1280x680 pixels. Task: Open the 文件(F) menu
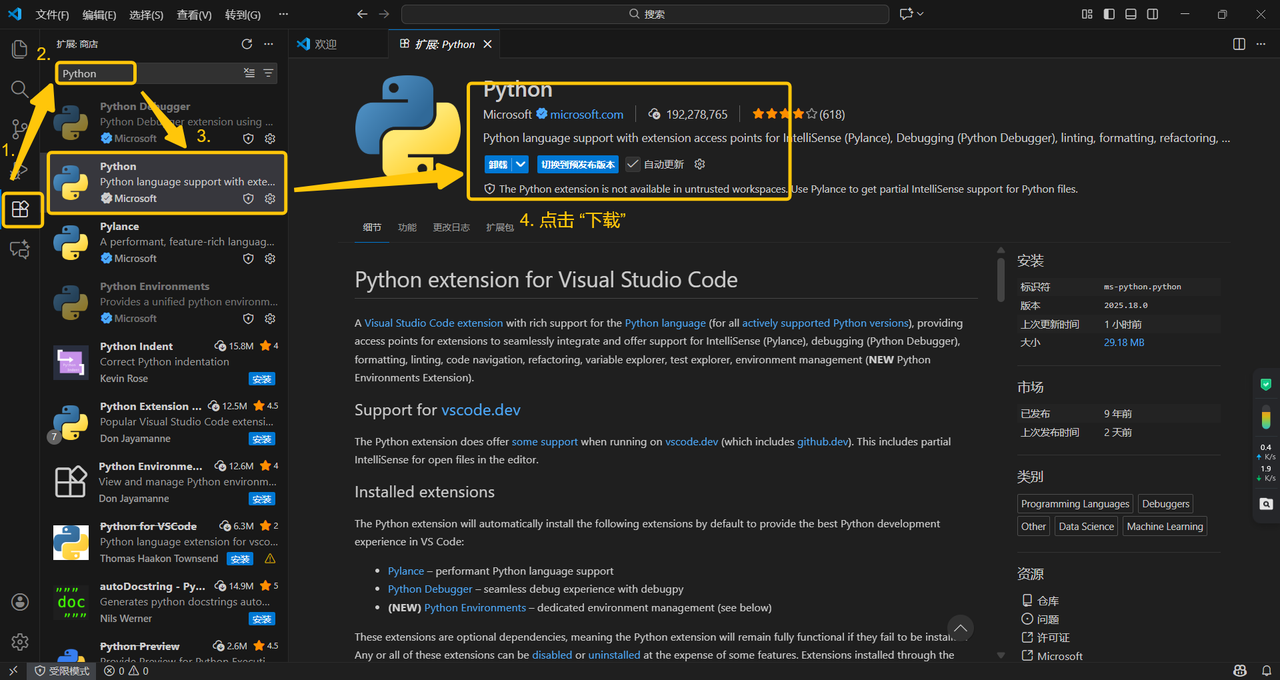click(52, 15)
